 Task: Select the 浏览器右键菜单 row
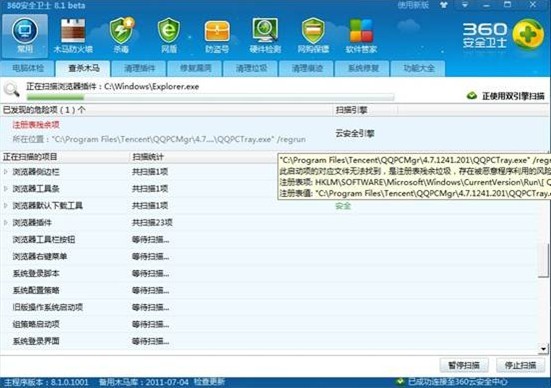coord(40,256)
